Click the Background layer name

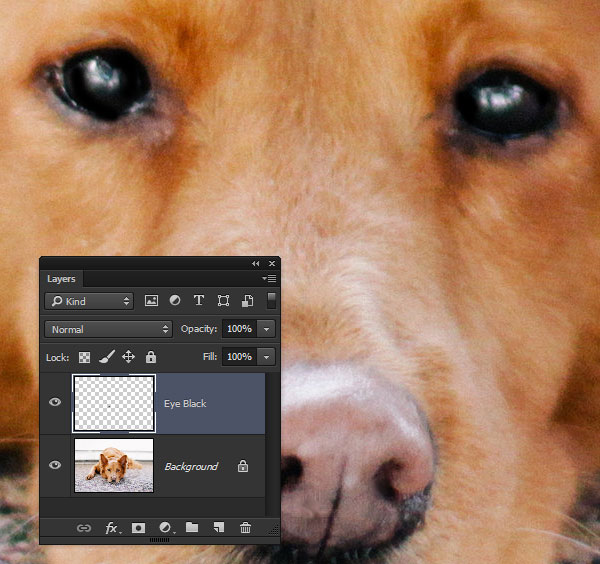191,466
